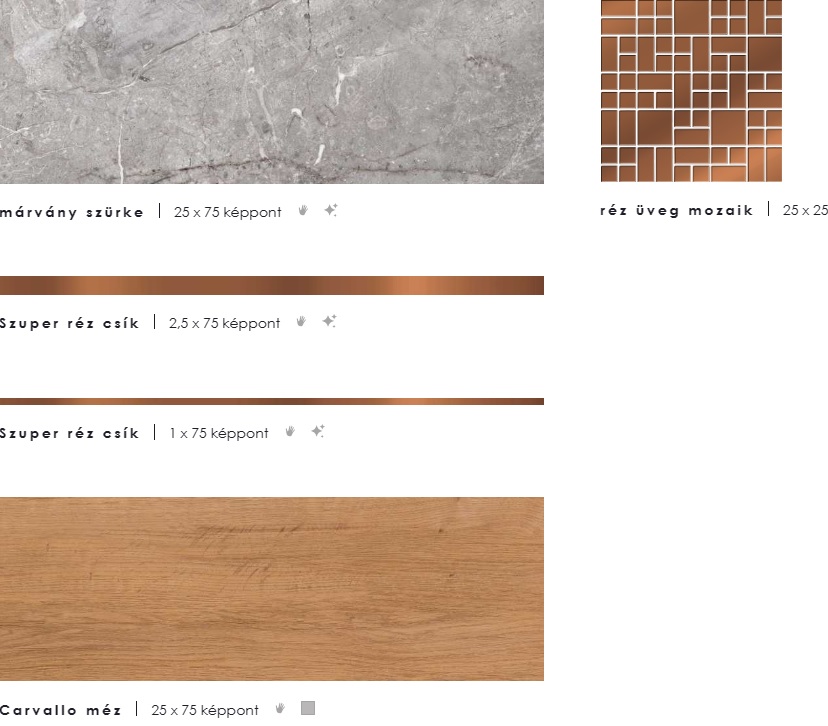
Task: Click the sparkle icon beside márvány szürke
Action: pyautogui.click(x=331, y=210)
